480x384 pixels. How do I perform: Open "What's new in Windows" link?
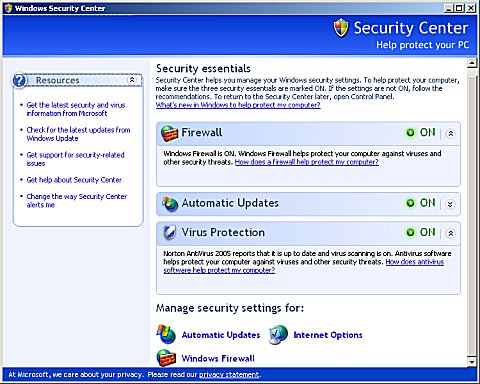238,105
